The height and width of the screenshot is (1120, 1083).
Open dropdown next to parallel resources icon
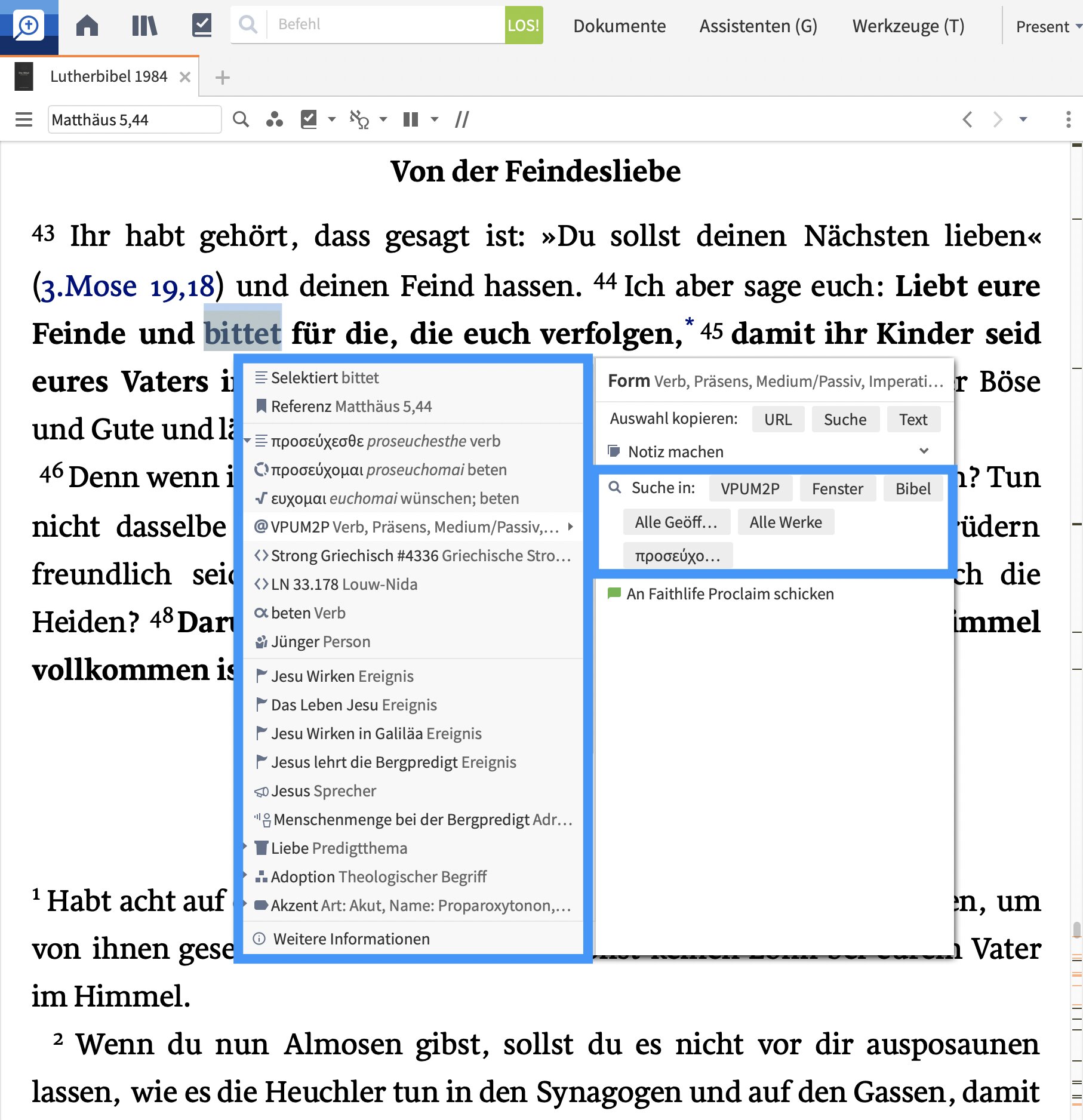[x=435, y=119]
